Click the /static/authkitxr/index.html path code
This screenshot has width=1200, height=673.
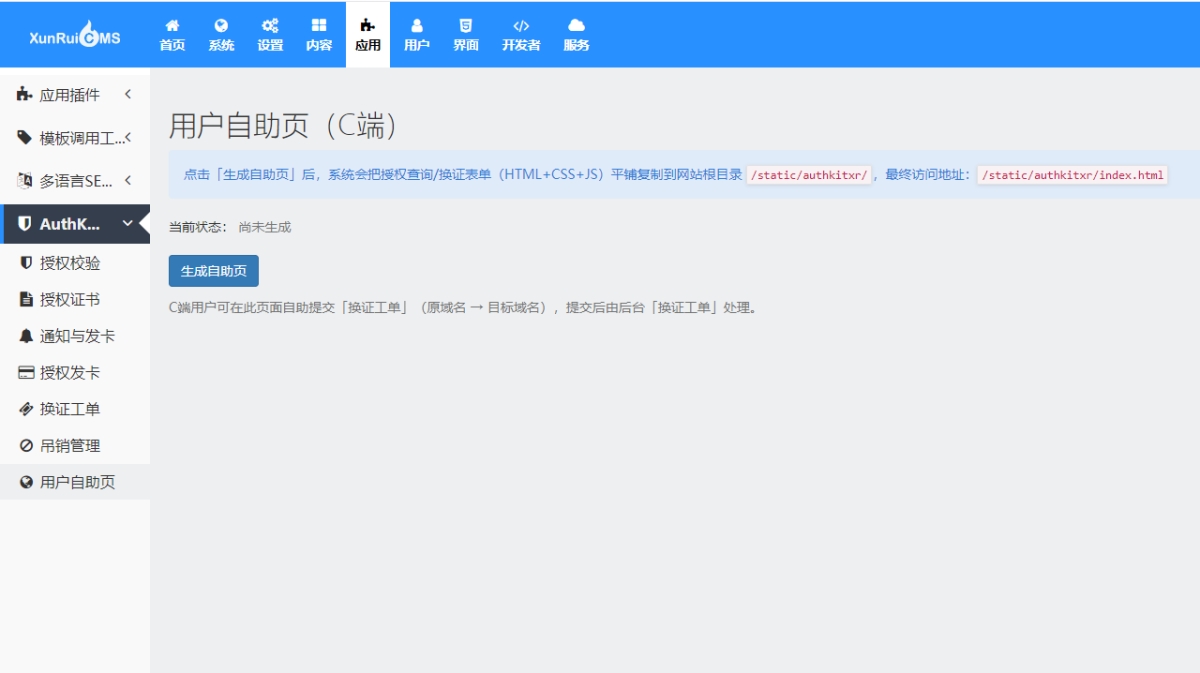pos(1073,175)
